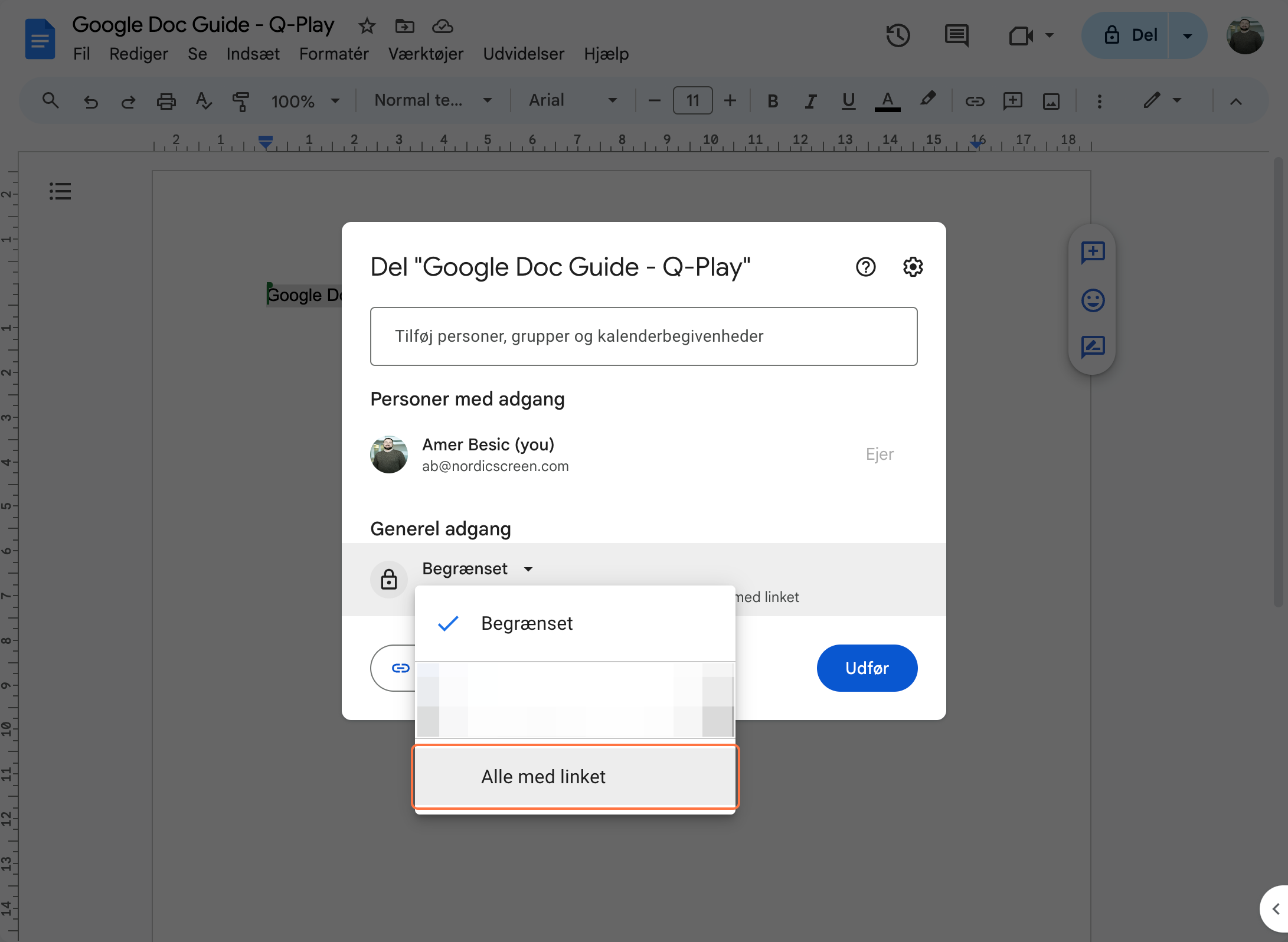Start a video call with camera icon

tap(1021, 35)
